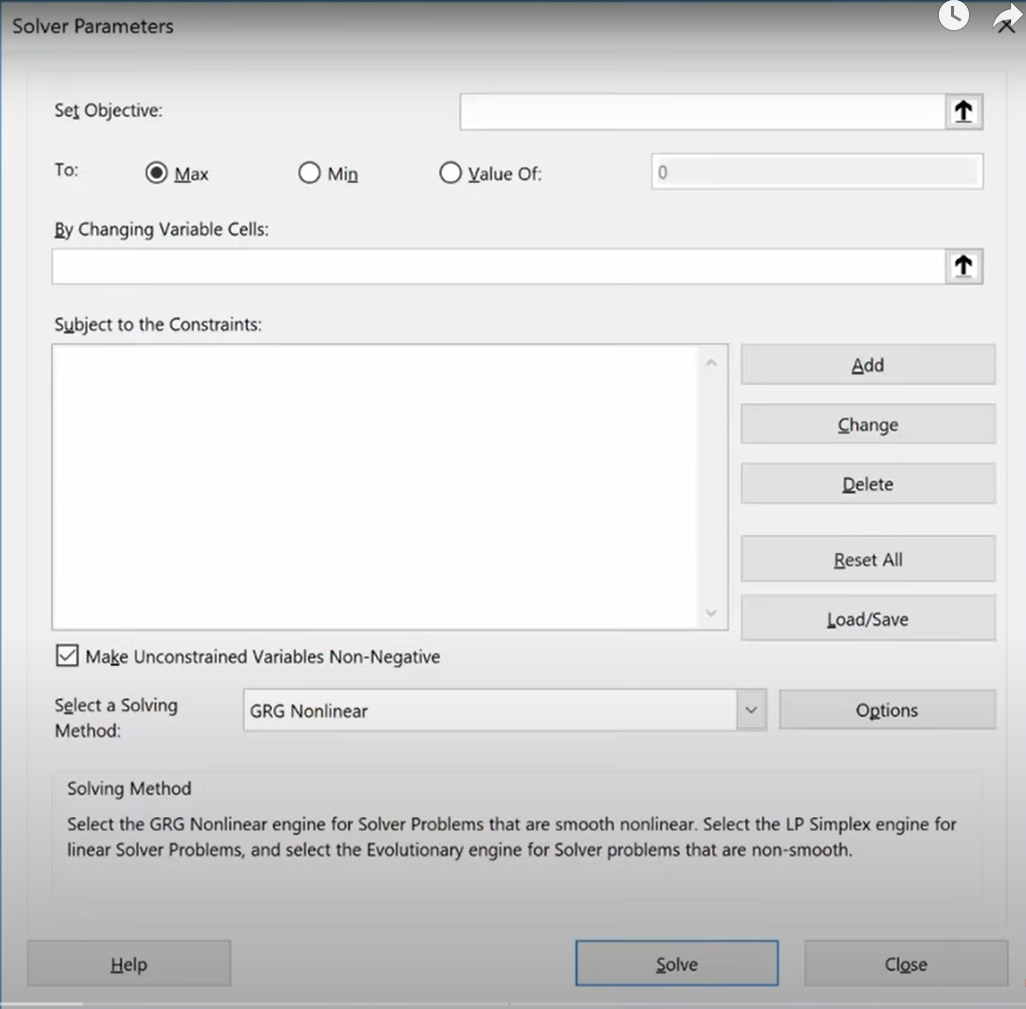Click the Add constraint button

click(x=867, y=365)
